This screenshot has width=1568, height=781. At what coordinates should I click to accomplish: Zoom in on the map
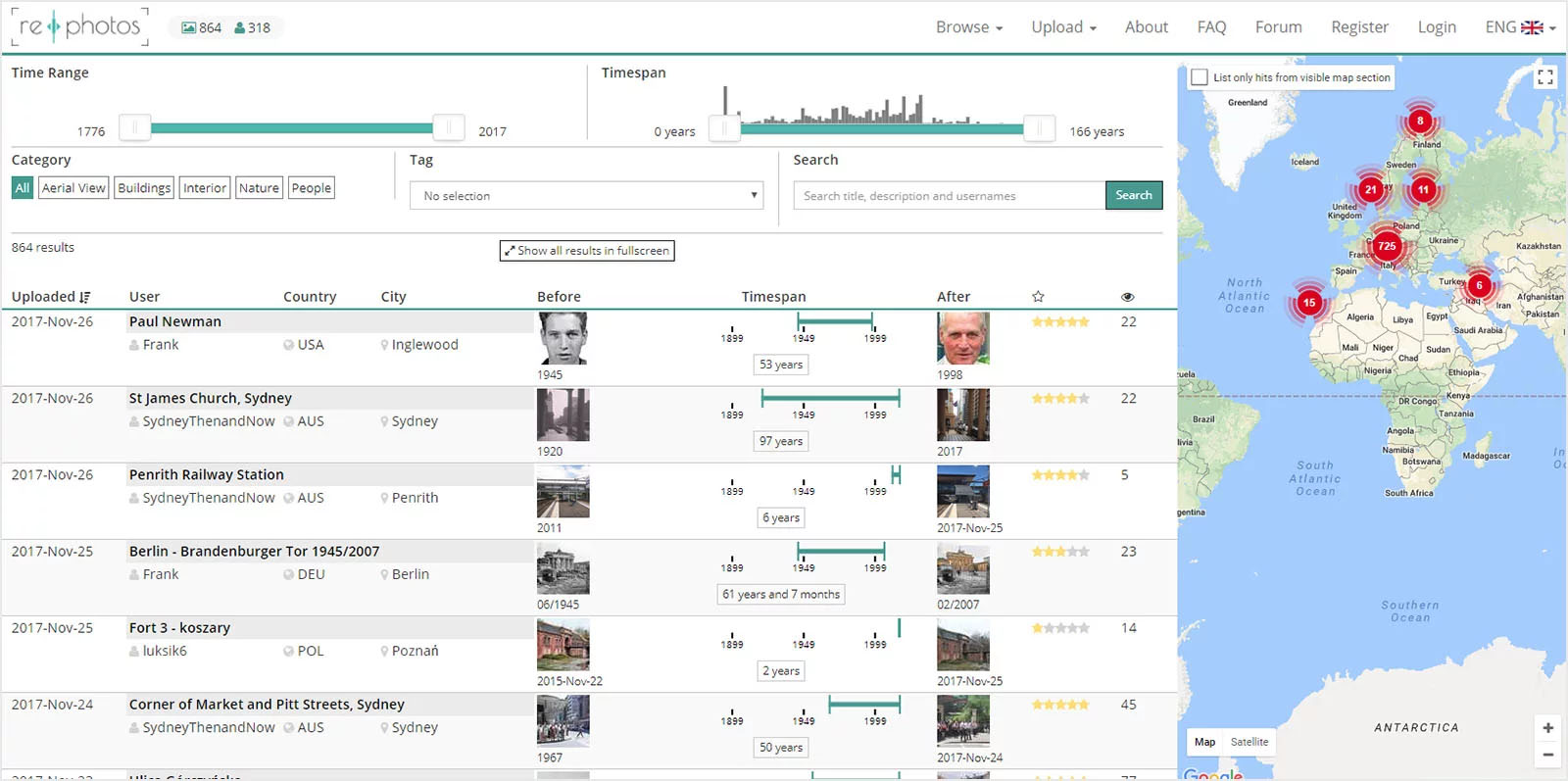pyautogui.click(x=1547, y=728)
